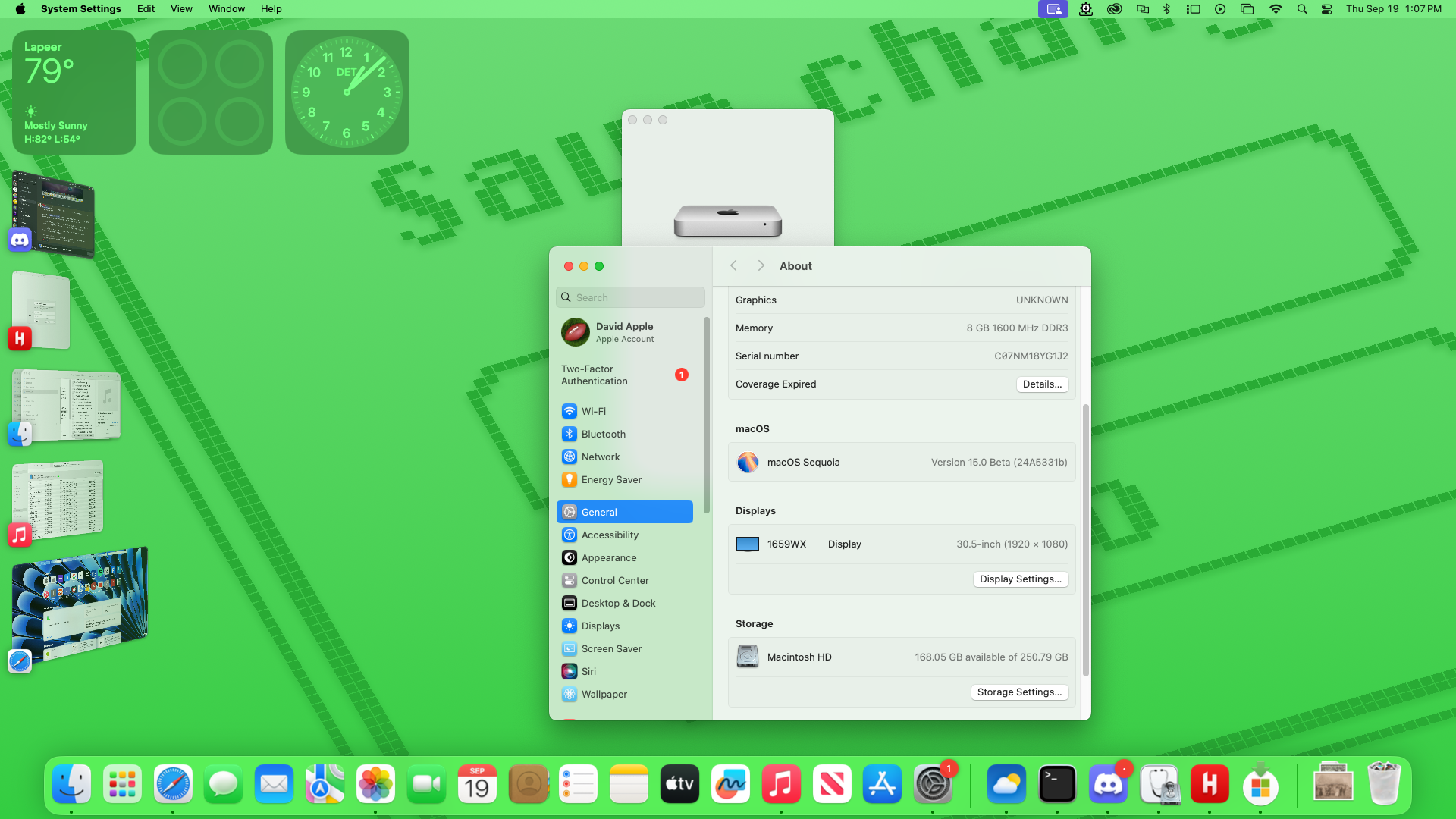
Task: Open the View menu
Action: tap(180, 9)
